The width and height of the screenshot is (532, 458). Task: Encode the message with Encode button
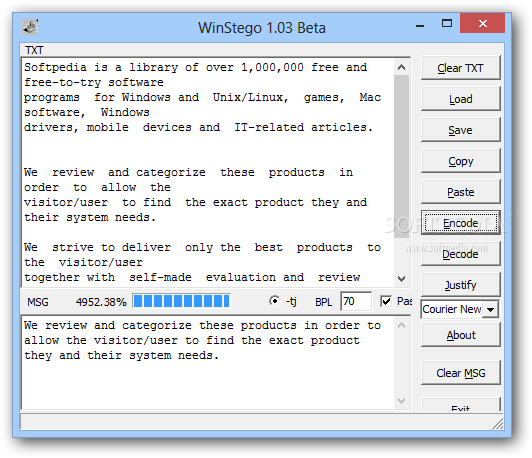coord(460,223)
